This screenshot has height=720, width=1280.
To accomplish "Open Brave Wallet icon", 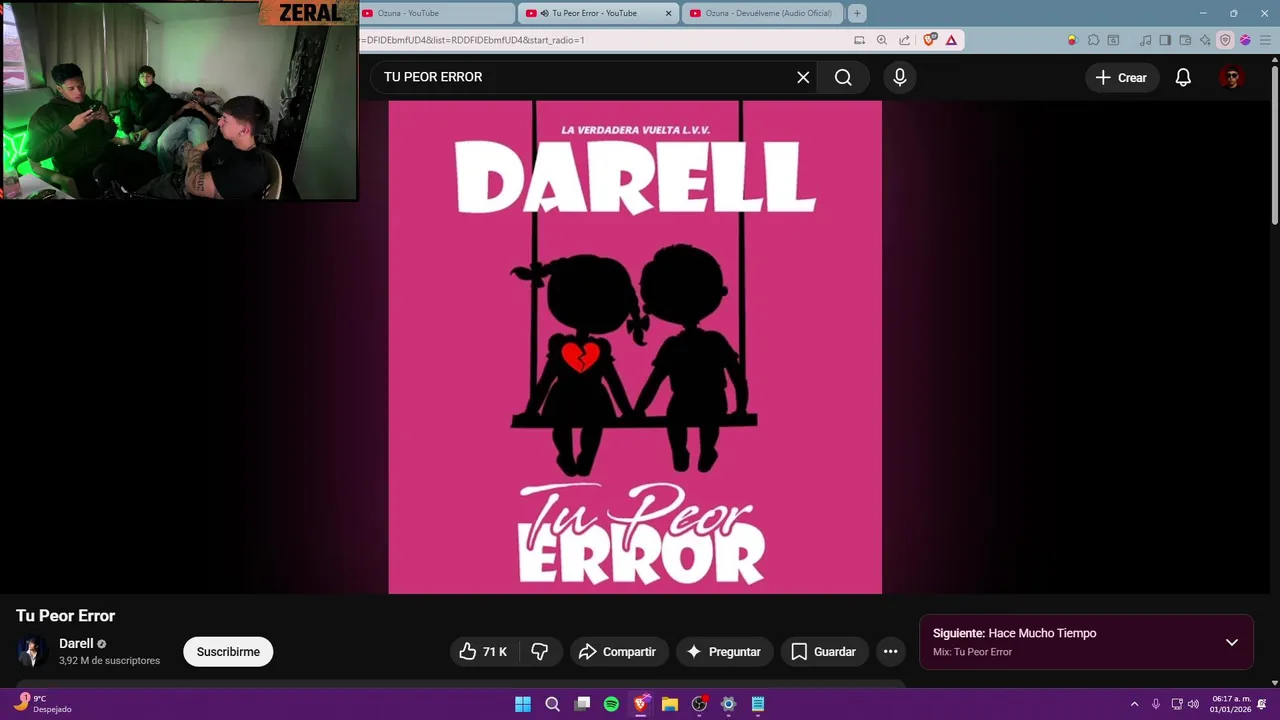I will pyautogui.click(x=1185, y=40).
